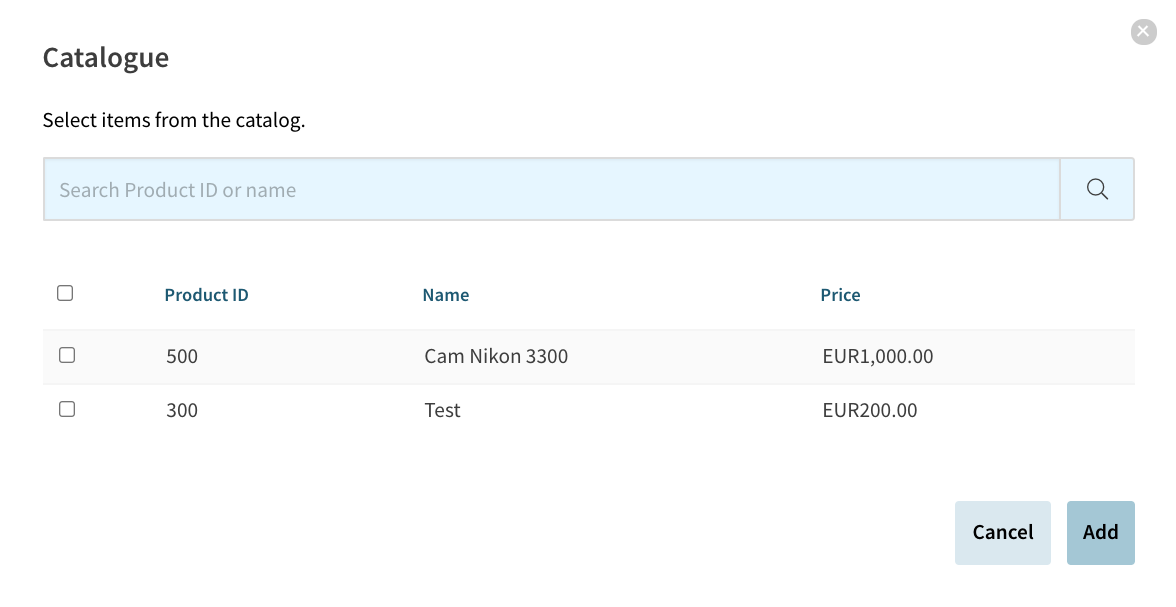Screen dimensions: 1176x607
Task: Check the box for product 300
Action: coord(67,409)
